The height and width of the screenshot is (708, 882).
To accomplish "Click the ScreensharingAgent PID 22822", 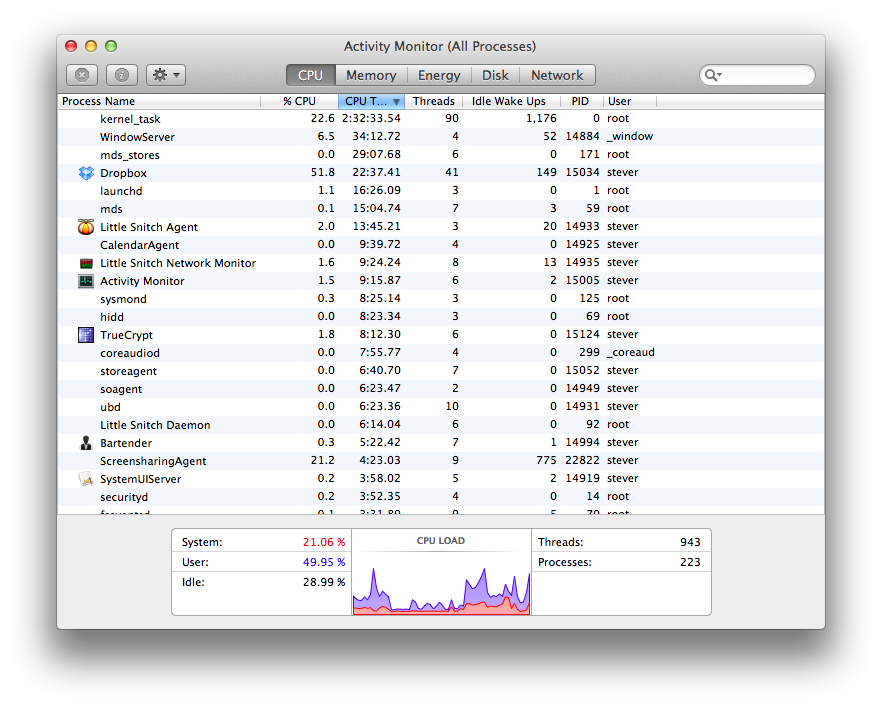I will coord(582,460).
